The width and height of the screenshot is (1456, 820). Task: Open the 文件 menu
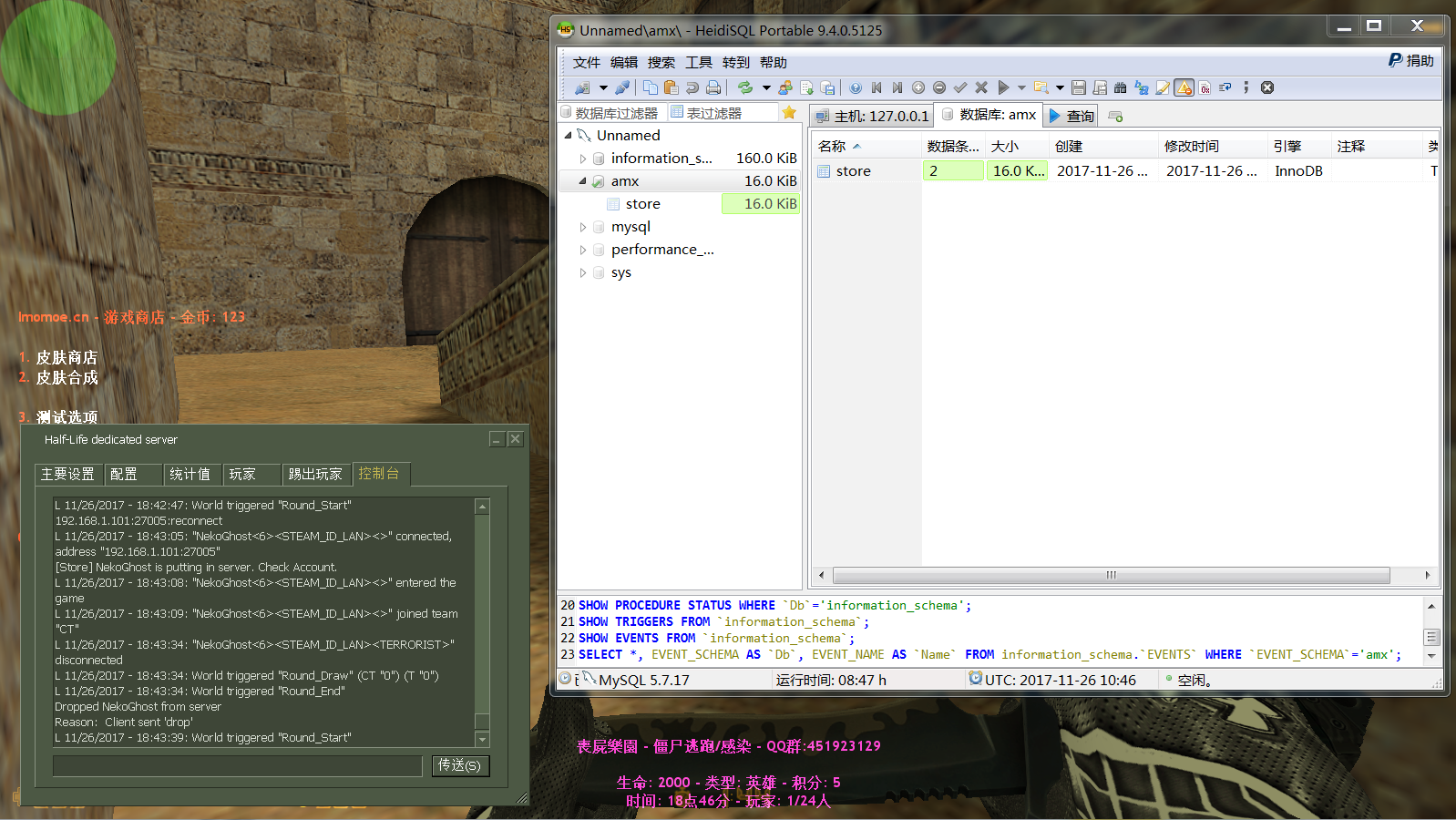(x=587, y=62)
